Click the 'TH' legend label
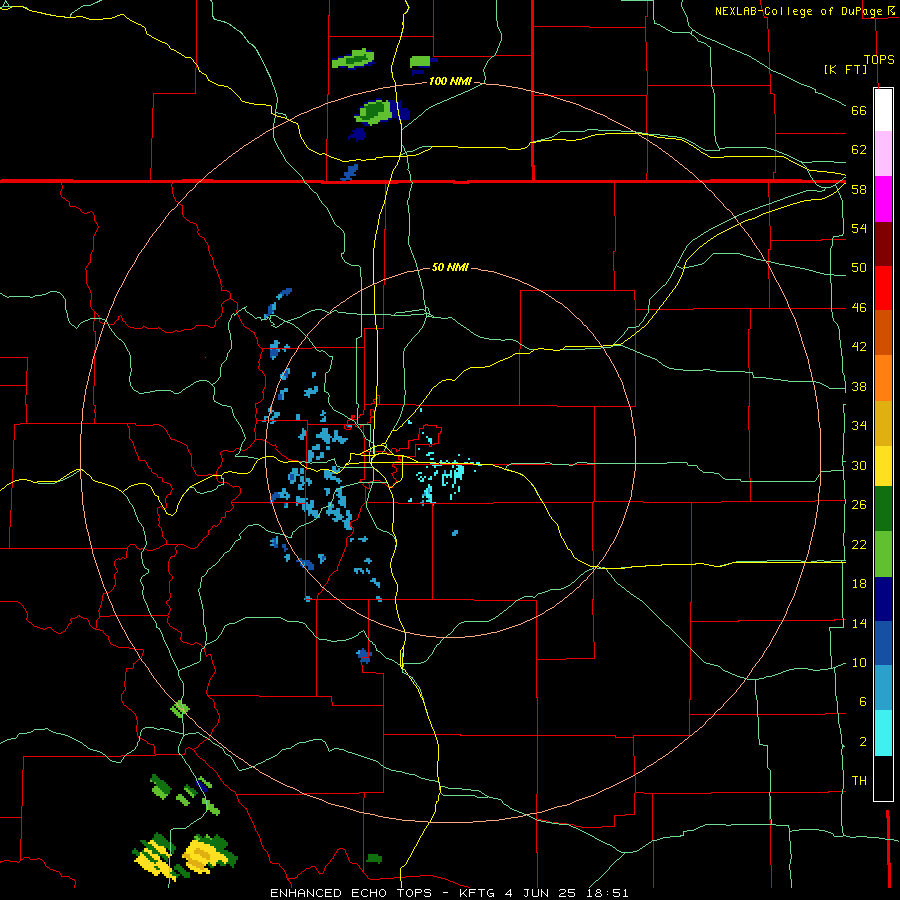The height and width of the screenshot is (900, 900). coord(859,780)
